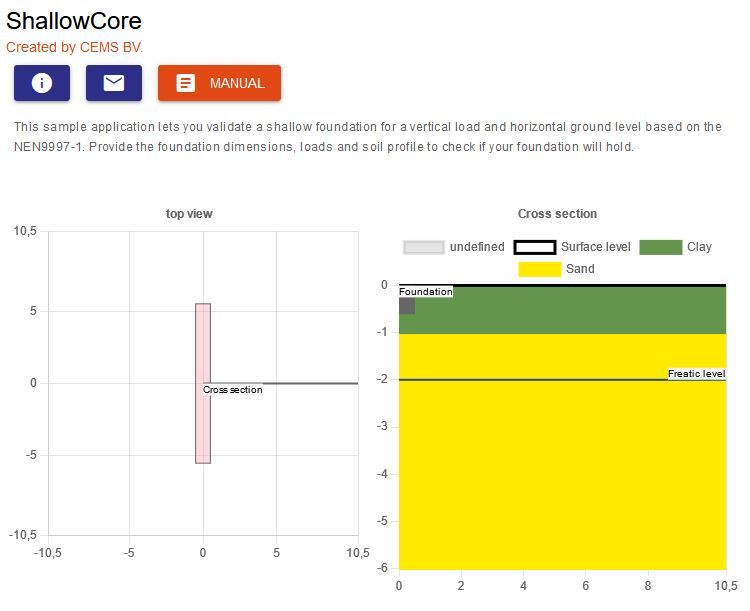750x611 pixels.
Task: Click the Clay legend label text
Action: [699, 247]
